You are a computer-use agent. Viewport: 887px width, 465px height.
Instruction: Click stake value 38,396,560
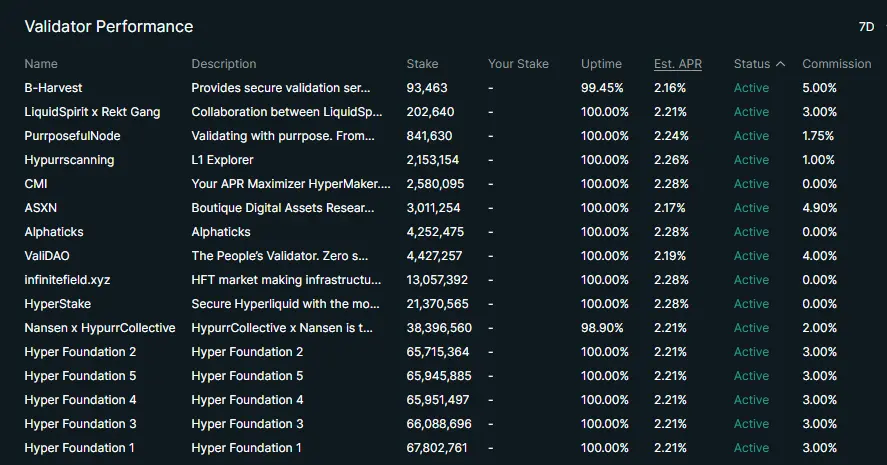click(x=439, y=328)
